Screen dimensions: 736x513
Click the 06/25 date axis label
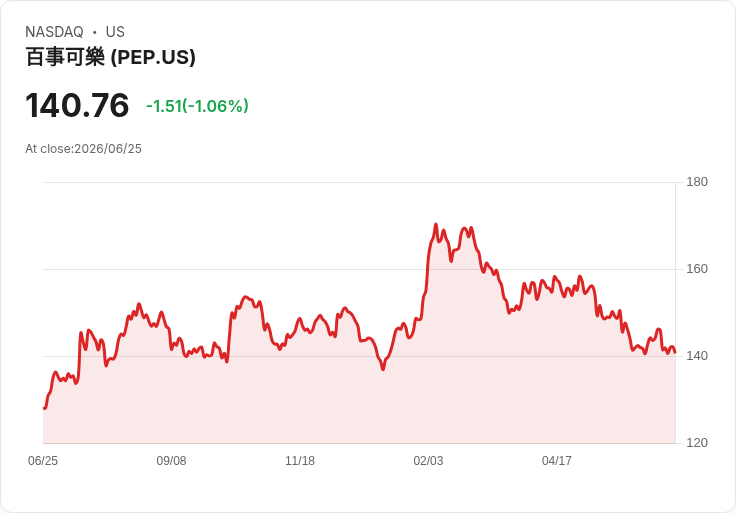coord(43,461)
